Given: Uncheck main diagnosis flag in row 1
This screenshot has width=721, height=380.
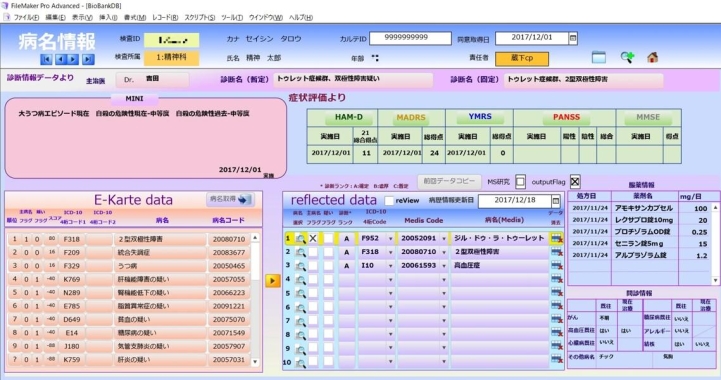Looking at the screenshot, I should point(313,238).
